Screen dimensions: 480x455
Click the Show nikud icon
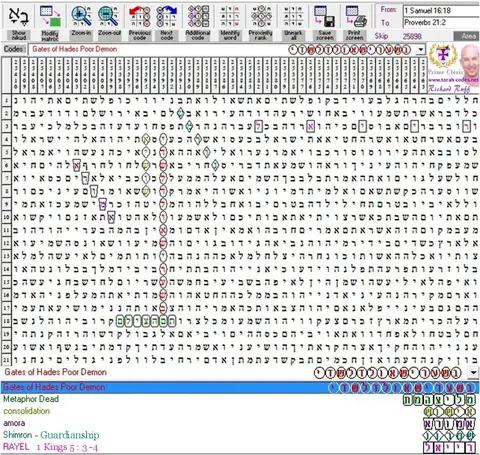(x=18, y=16)
